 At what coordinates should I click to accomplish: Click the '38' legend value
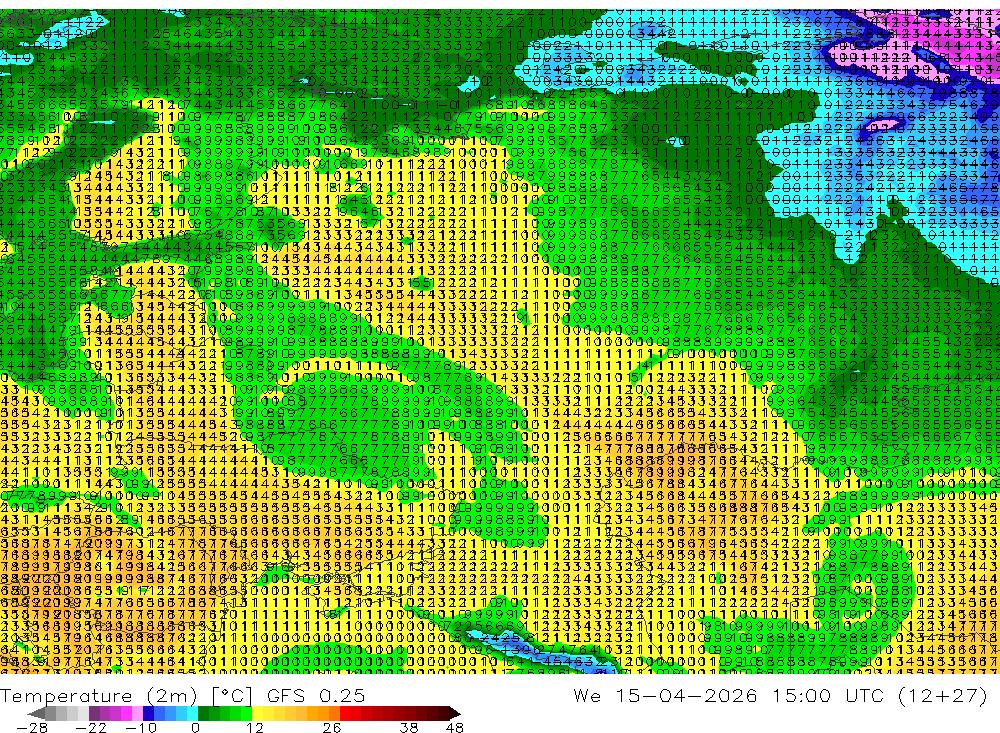coord(409,727)
